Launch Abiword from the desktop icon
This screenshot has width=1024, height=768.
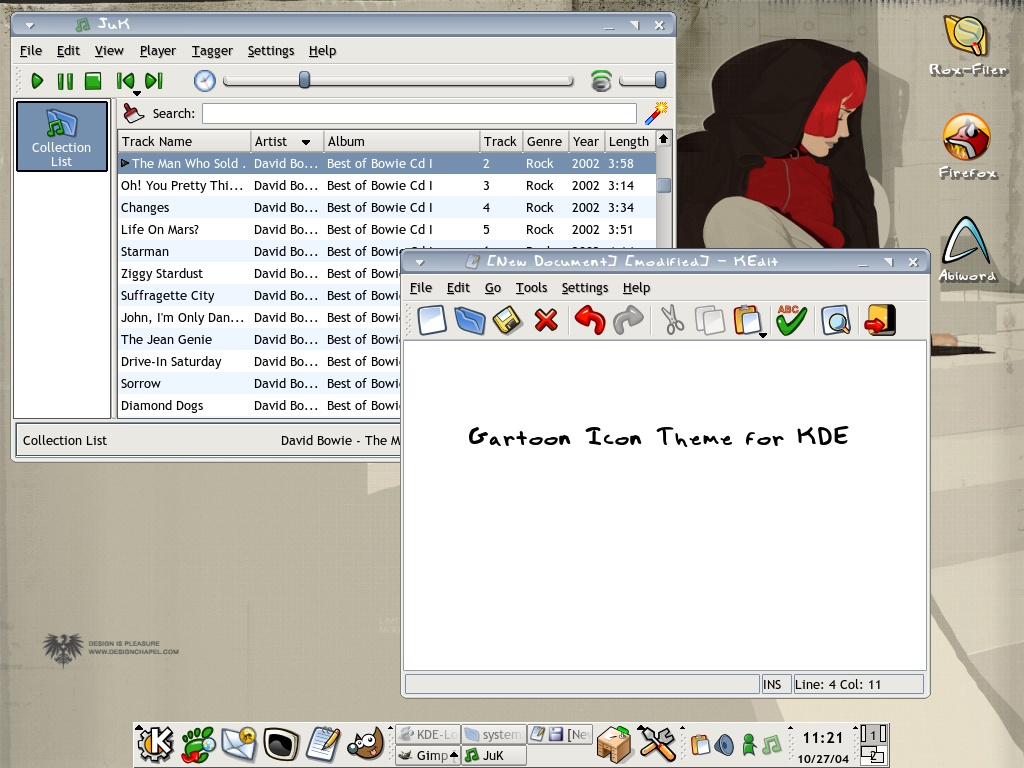[967, 249]
